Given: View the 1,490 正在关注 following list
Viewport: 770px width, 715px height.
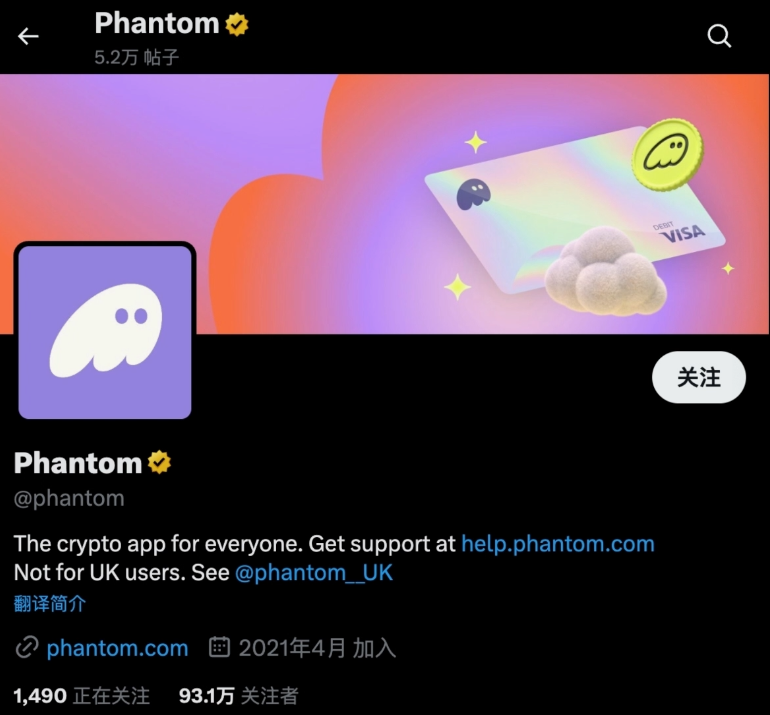Looking at the screenshot, I should point(82,695).
